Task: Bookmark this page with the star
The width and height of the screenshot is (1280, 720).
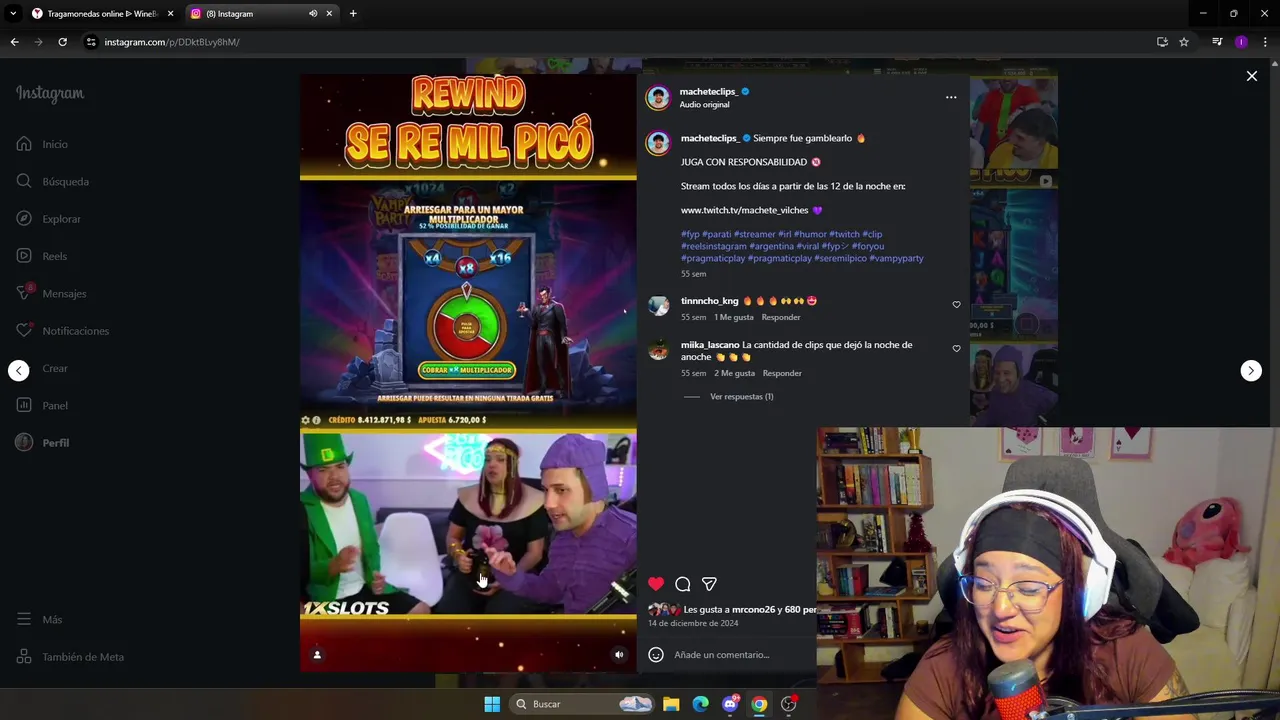Action: click(x=1184, y=42)
